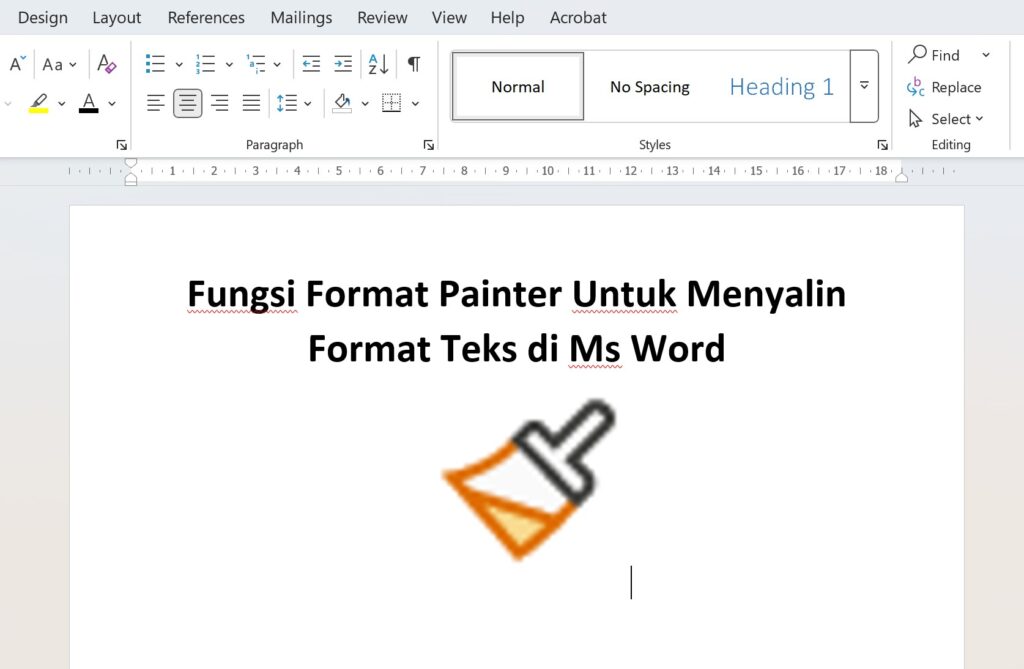Screen dimensions: 1024x669
Task: Click the Replace button
Action: 944,87
